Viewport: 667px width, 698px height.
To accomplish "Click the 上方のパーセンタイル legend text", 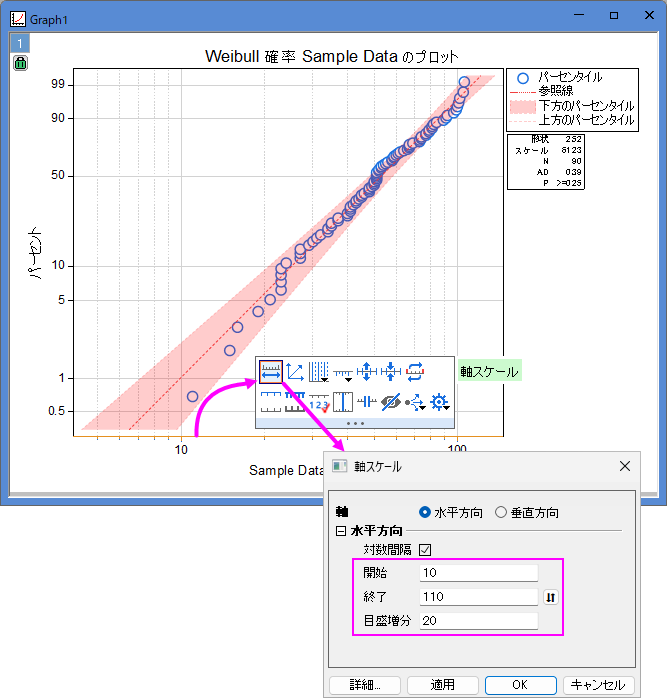I will pyautogui.click(x=586, y=120).
